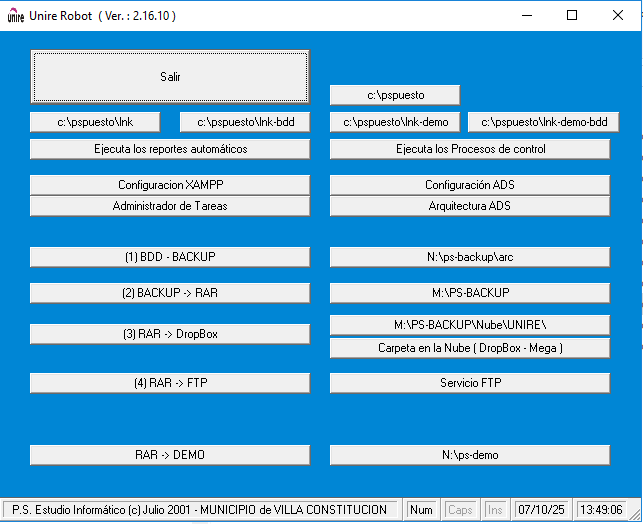Open the c:\pspuesto folder button

click(x=395, y=95)
